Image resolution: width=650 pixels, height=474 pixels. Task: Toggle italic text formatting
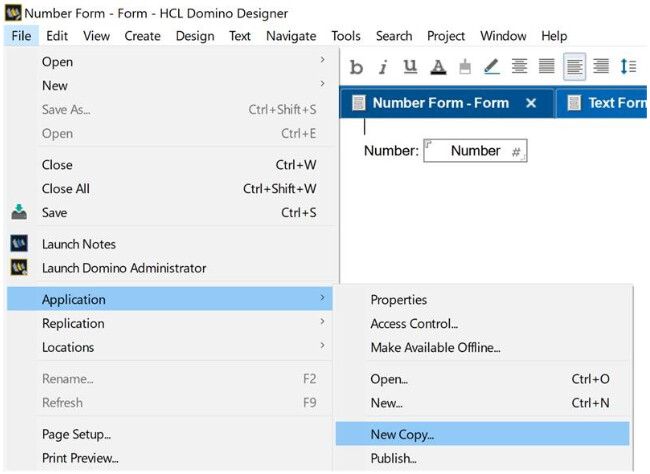[383, 67]
